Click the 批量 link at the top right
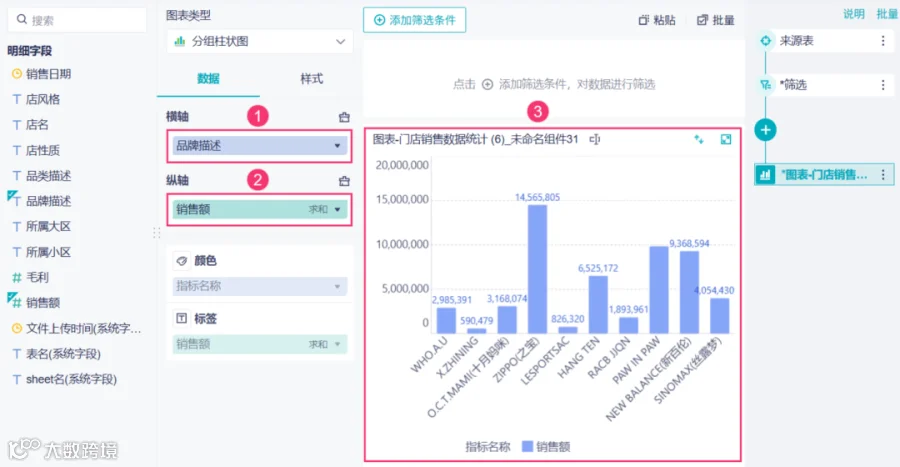Image resolution: width=900 pixels, height=467 pixels. [887, 14]
